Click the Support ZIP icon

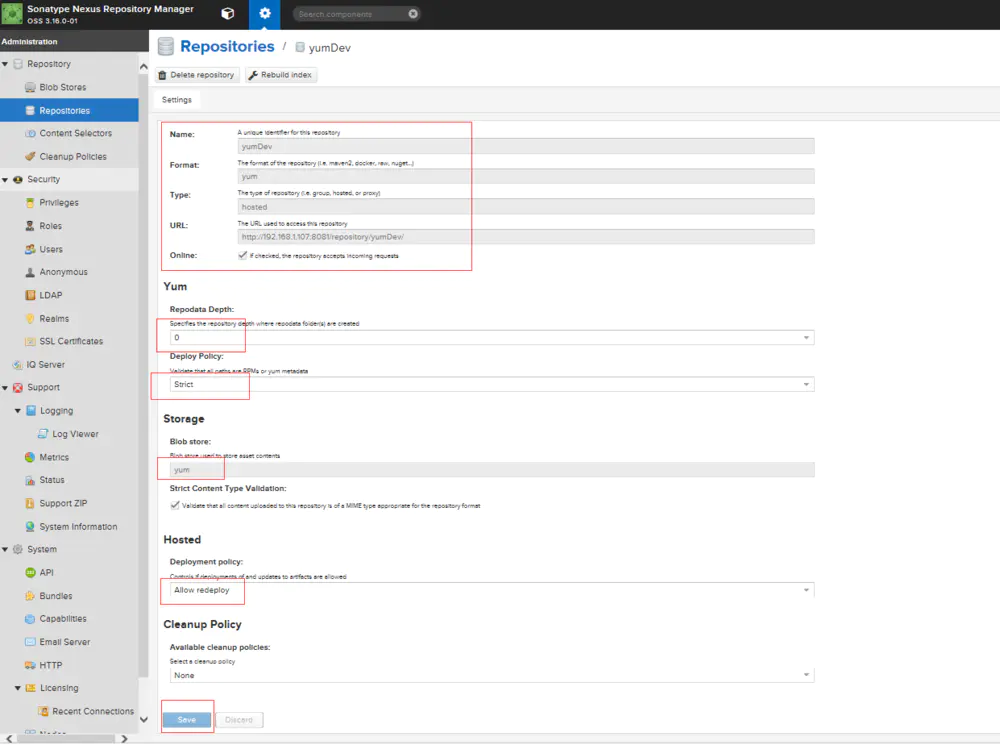pos(30,503)
